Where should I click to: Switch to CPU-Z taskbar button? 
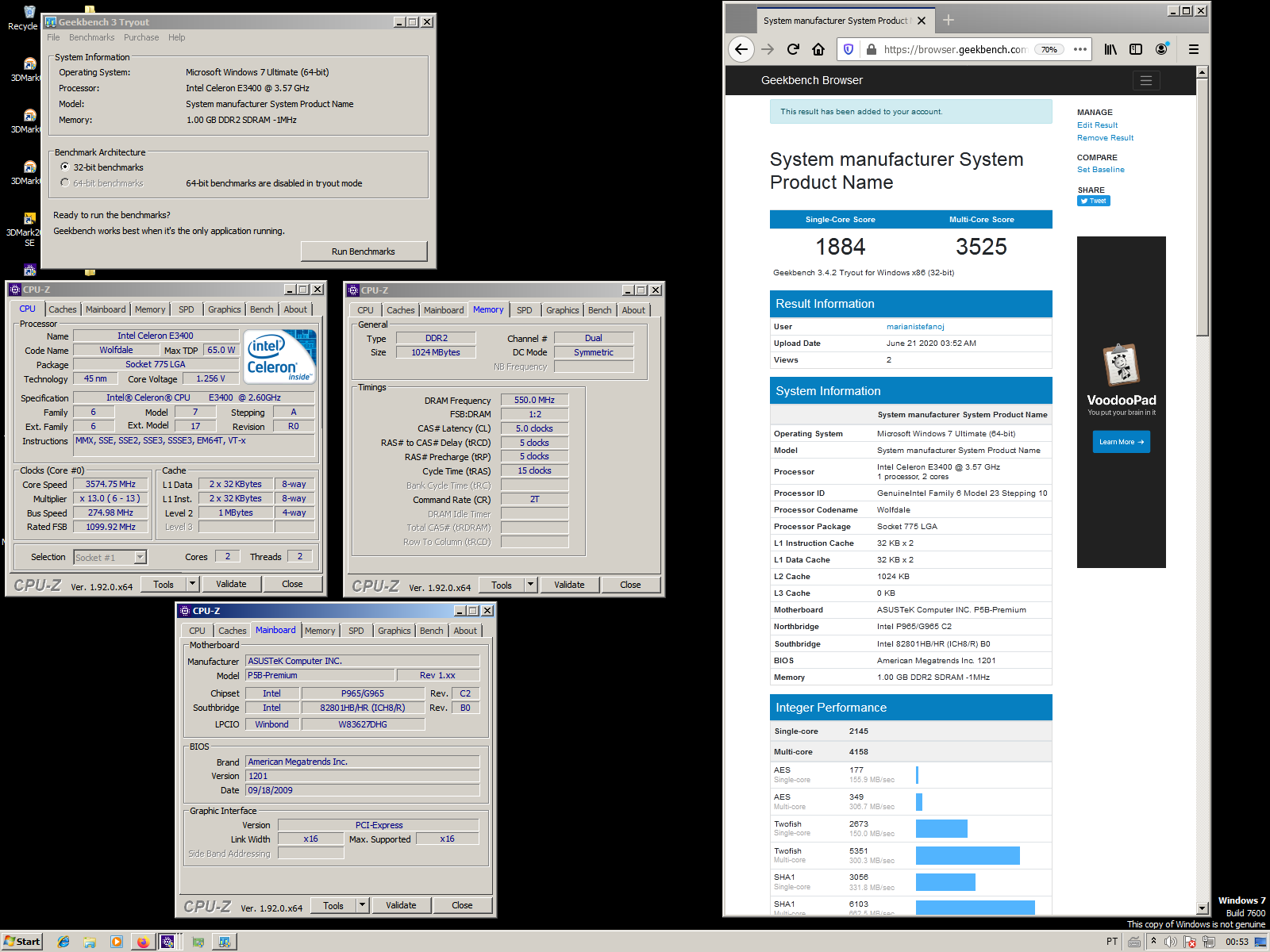[x=168, y=942]
